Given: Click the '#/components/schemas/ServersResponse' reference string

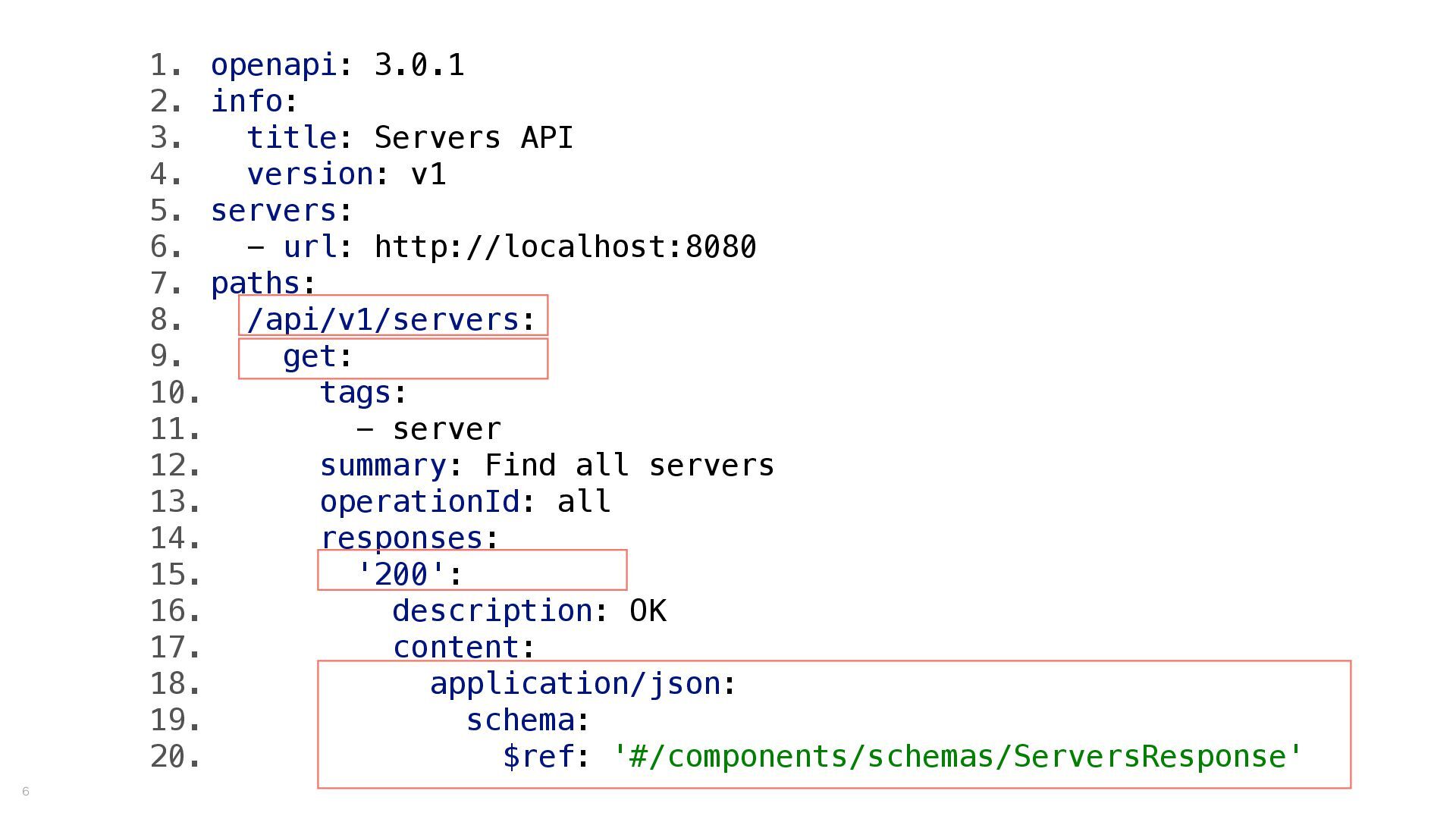Looking at the screenshot, I should point(957,757).
